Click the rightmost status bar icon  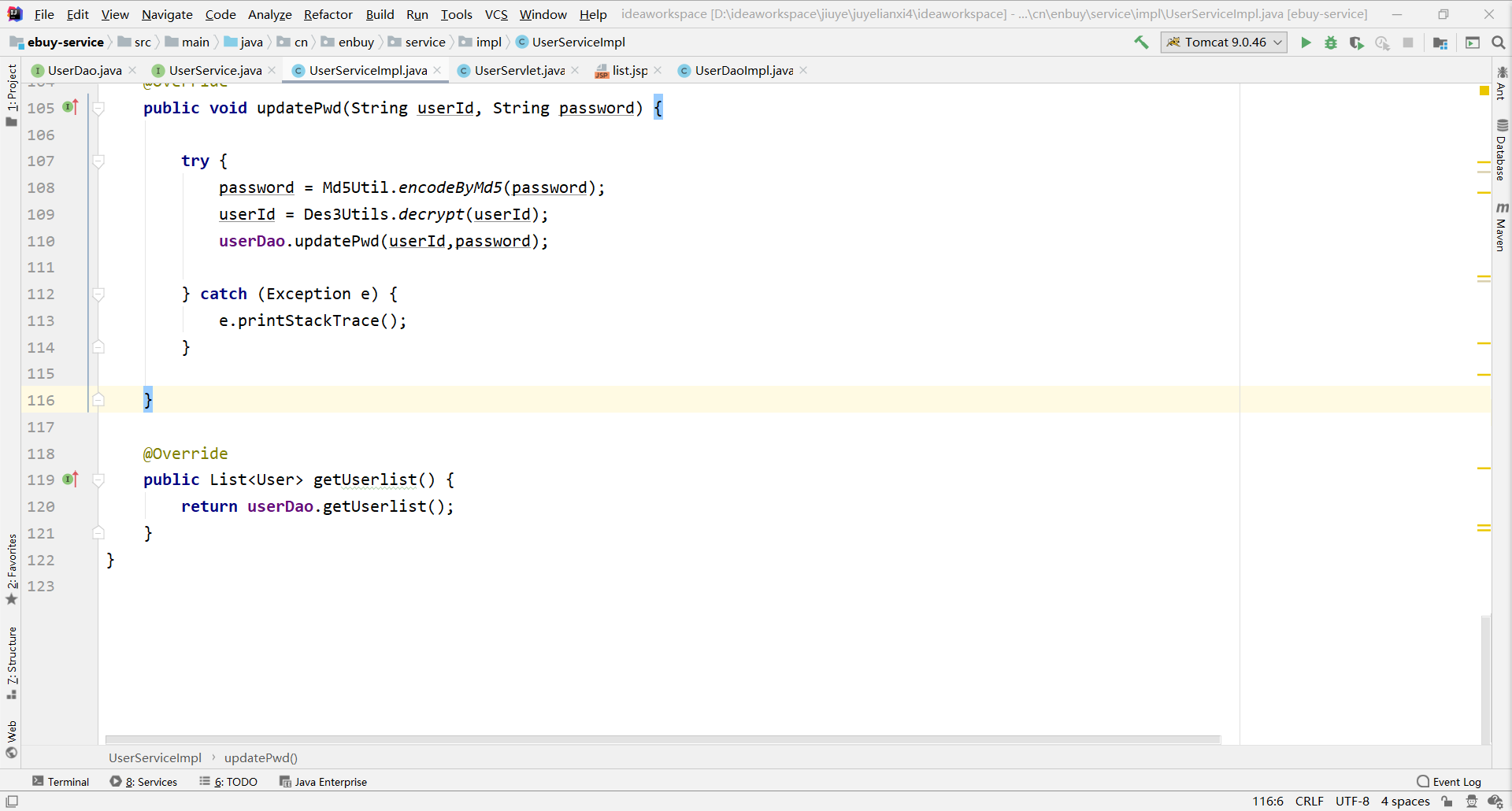pos(1495,802)
